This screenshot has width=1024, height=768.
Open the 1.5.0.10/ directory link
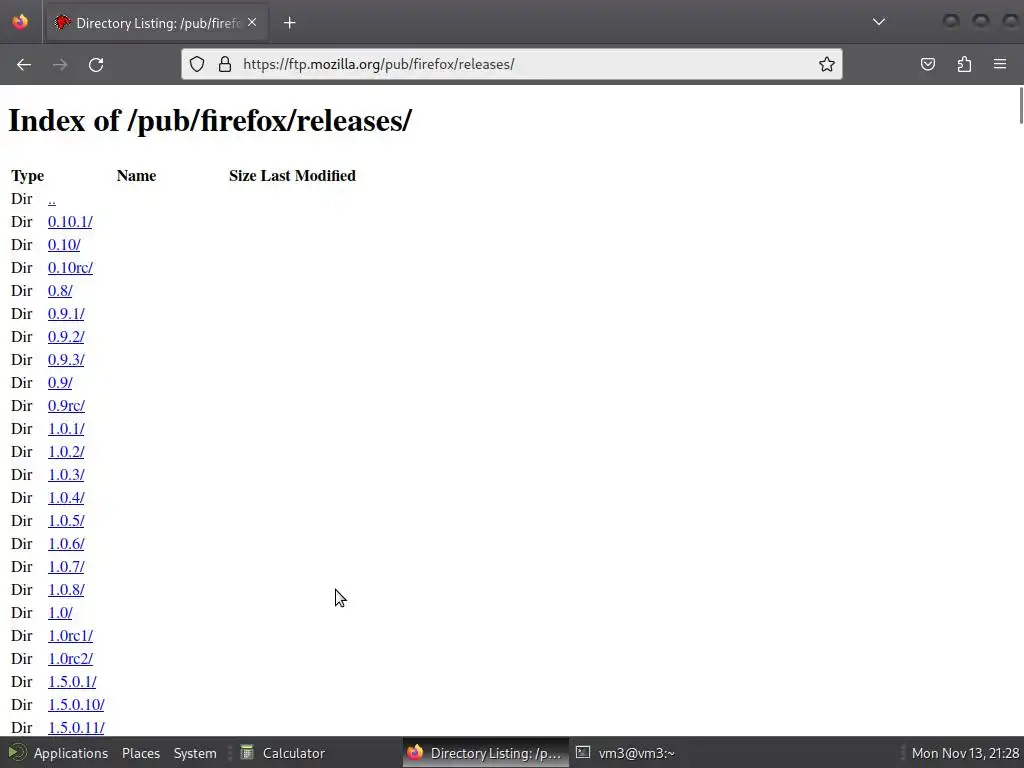coord(76,705)
